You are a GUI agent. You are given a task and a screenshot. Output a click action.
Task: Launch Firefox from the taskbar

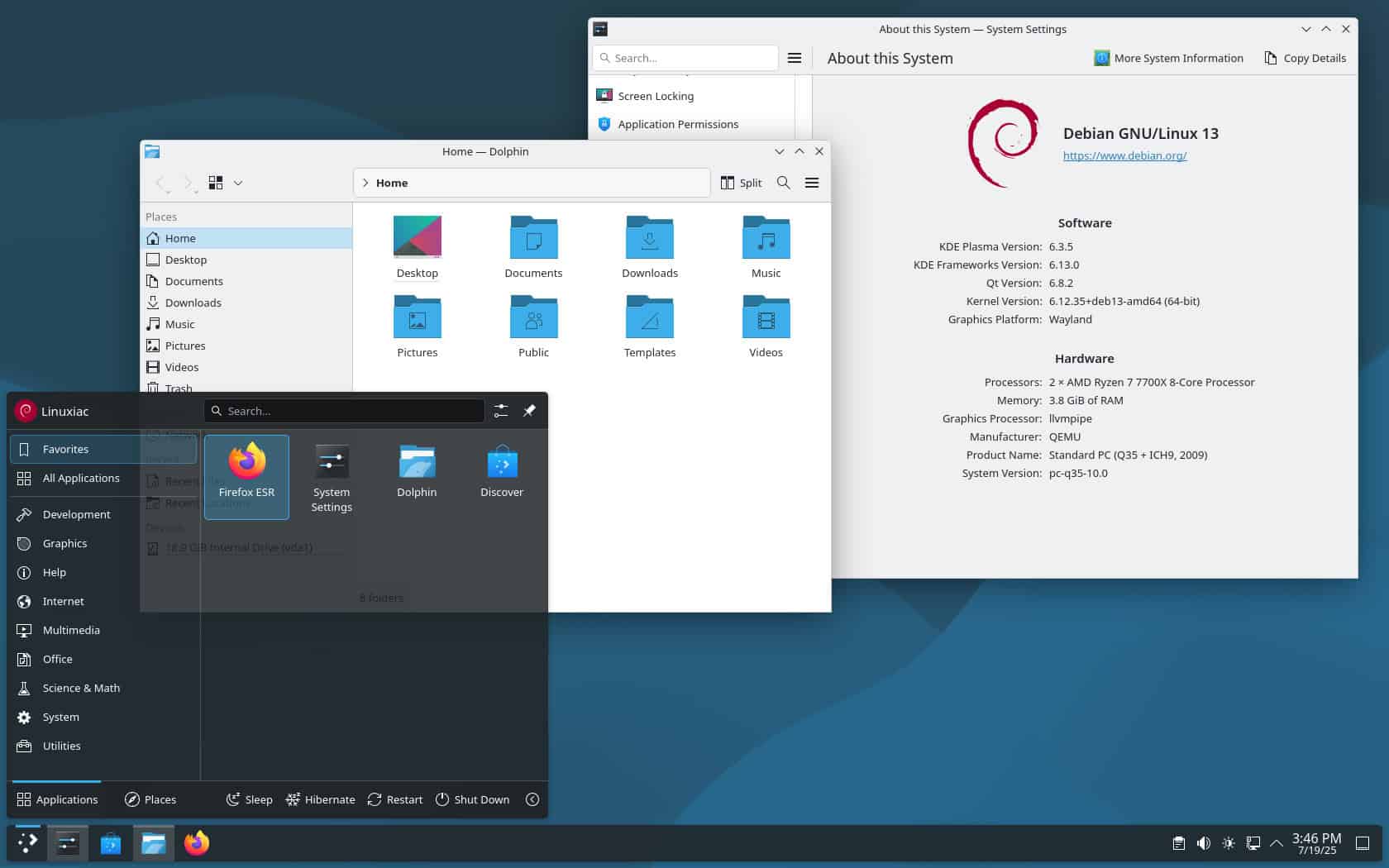point(196,844)
